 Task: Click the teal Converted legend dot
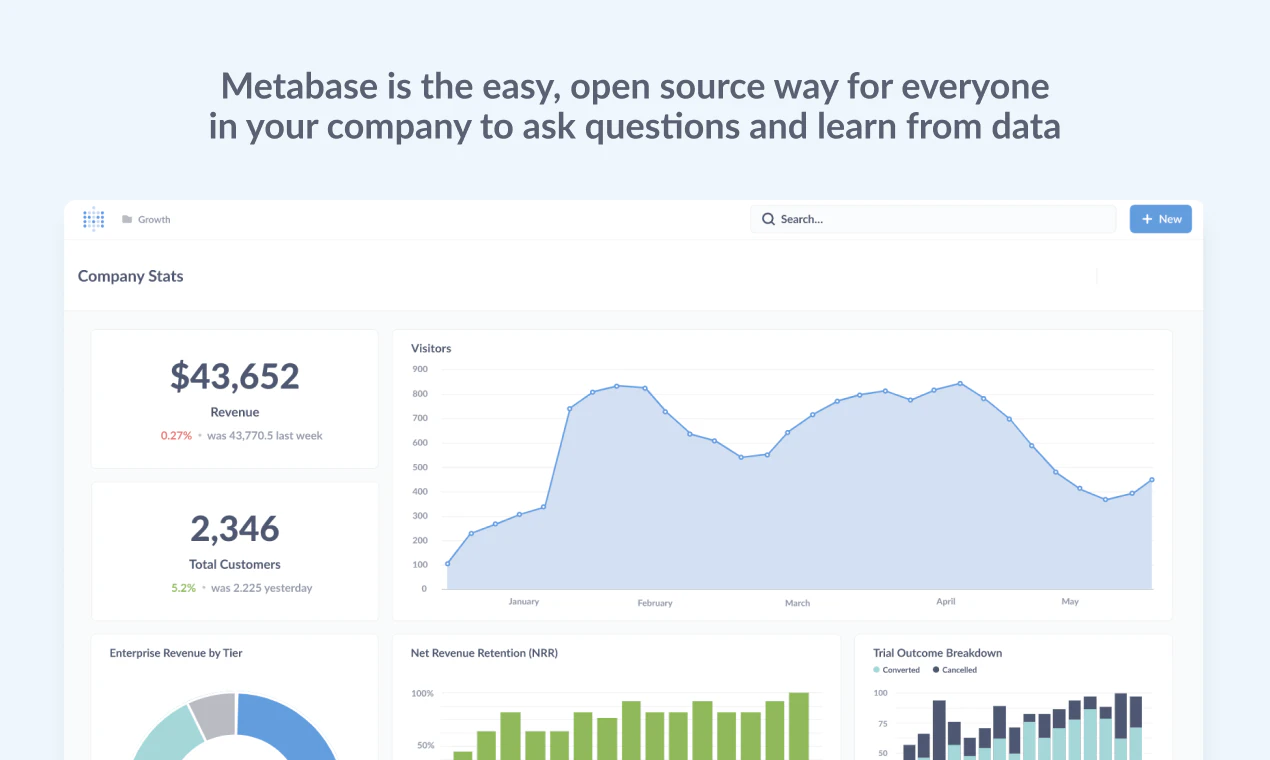coord(877,670)
